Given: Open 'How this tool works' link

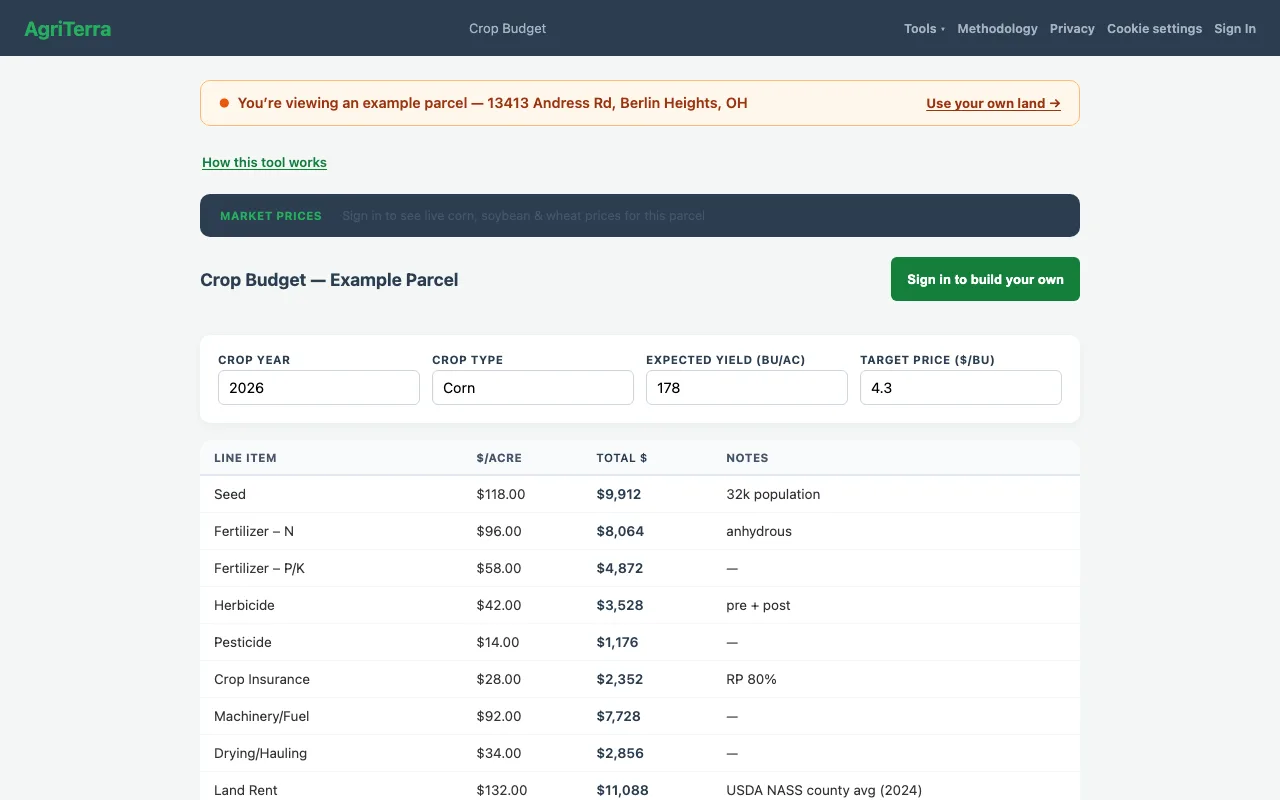Looking at the screenshot, I should (264, 162).
